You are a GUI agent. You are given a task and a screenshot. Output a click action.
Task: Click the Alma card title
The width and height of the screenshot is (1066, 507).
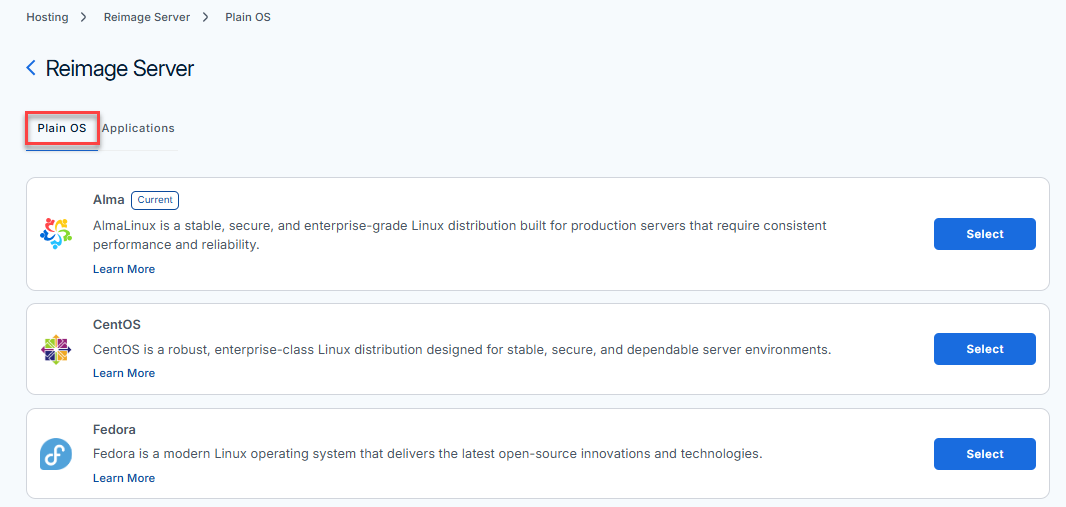[109, 200]
